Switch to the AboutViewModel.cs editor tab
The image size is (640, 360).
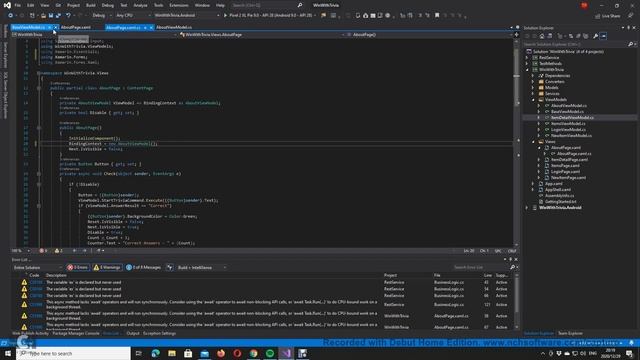tap(174, 27)
